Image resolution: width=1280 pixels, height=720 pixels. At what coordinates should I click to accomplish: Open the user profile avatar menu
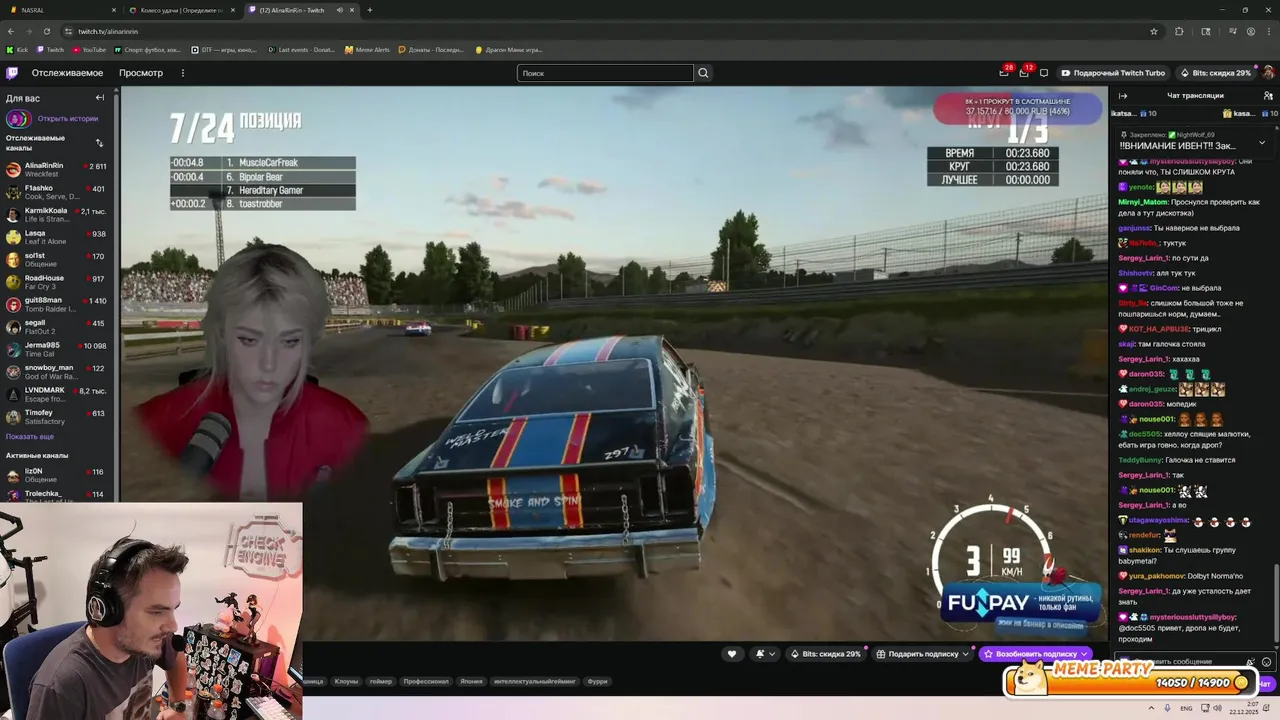[1268, 73]
